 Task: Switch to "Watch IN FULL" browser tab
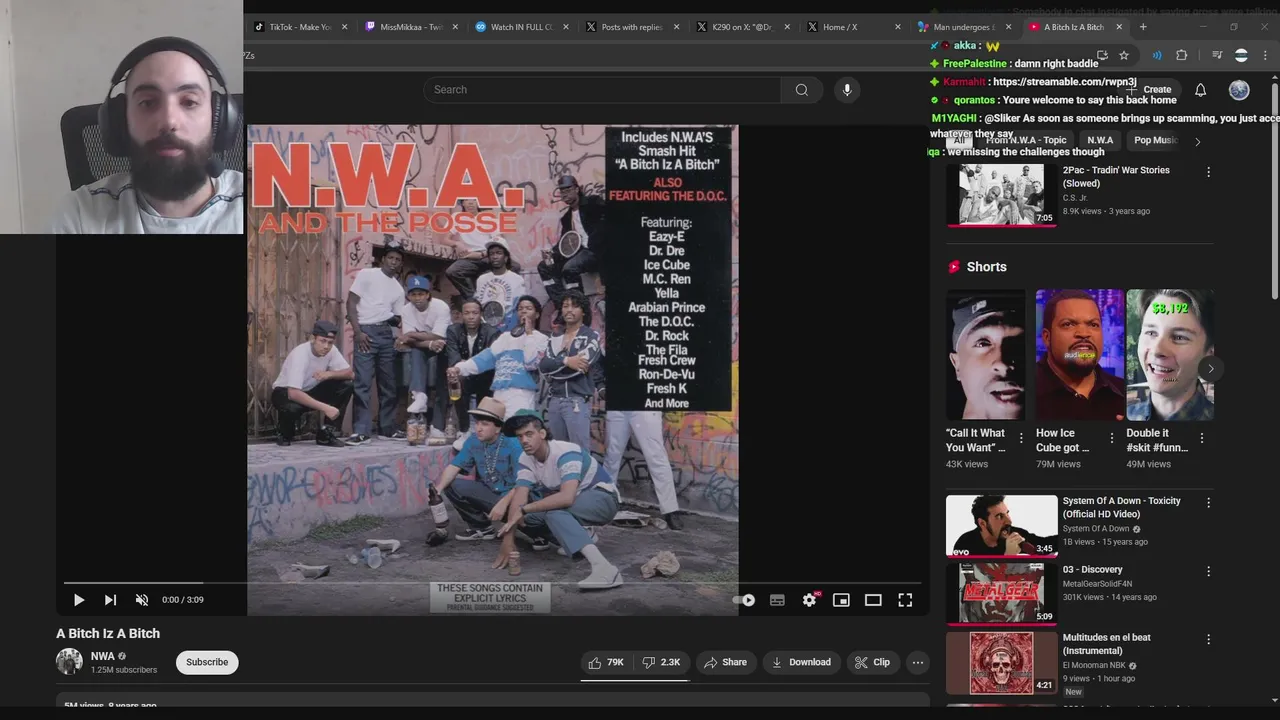[x=519, y=27]
